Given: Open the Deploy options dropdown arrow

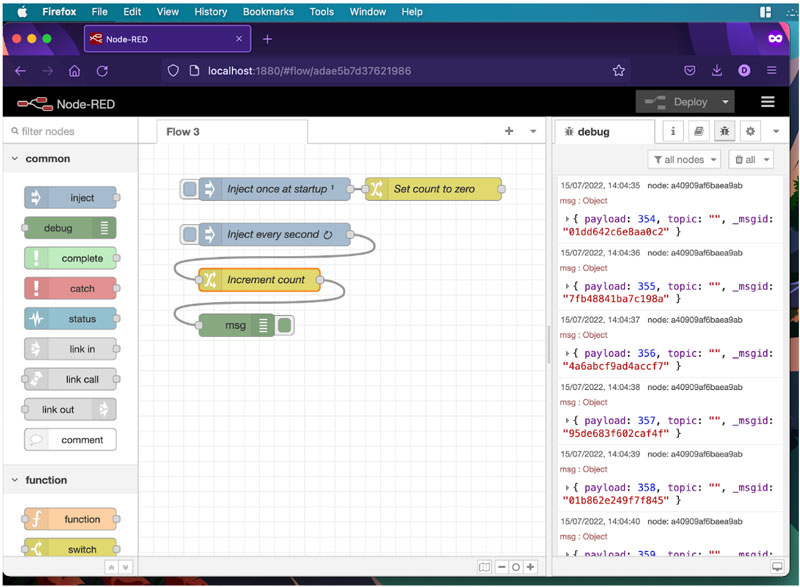Looking at the screenshot, I should (x=725, y=102).
